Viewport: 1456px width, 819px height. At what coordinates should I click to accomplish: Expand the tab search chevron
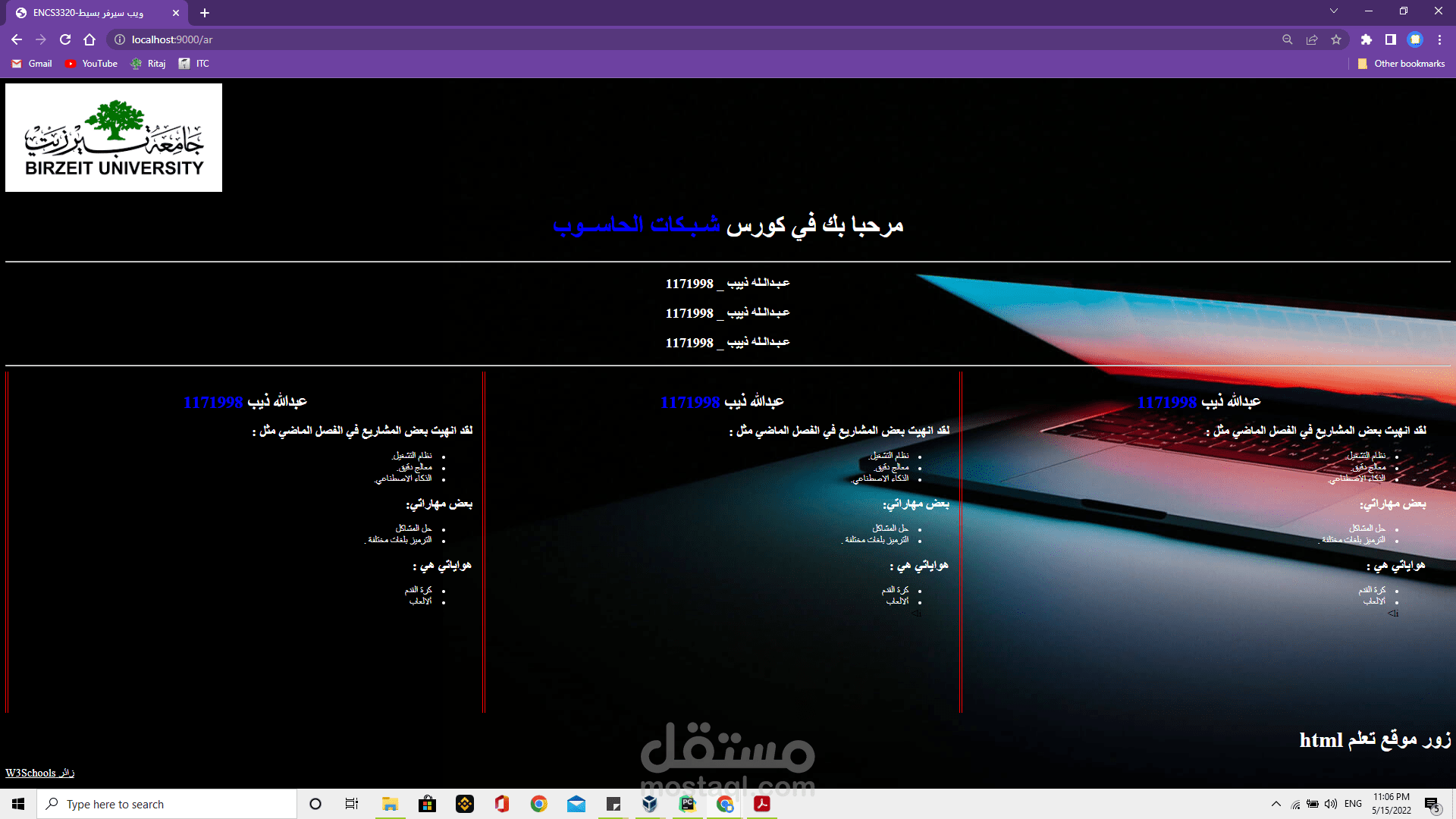[1334, 11]
